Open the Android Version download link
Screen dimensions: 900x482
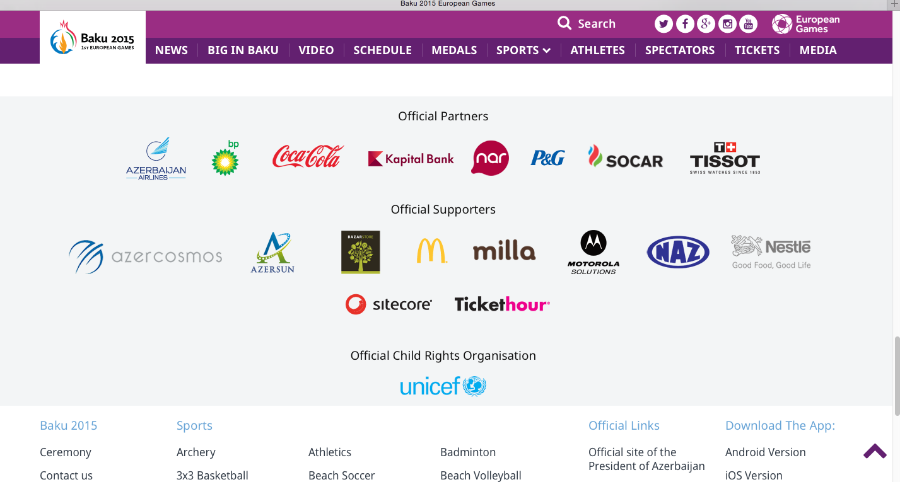coord(765,452)
